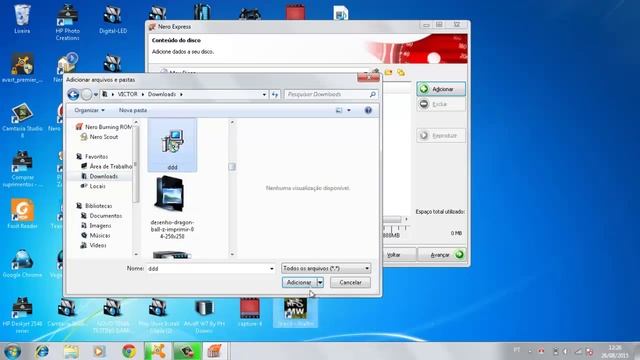
Task: Open the Nome filename dropdown arrow
Action: [x=272, y=269]
